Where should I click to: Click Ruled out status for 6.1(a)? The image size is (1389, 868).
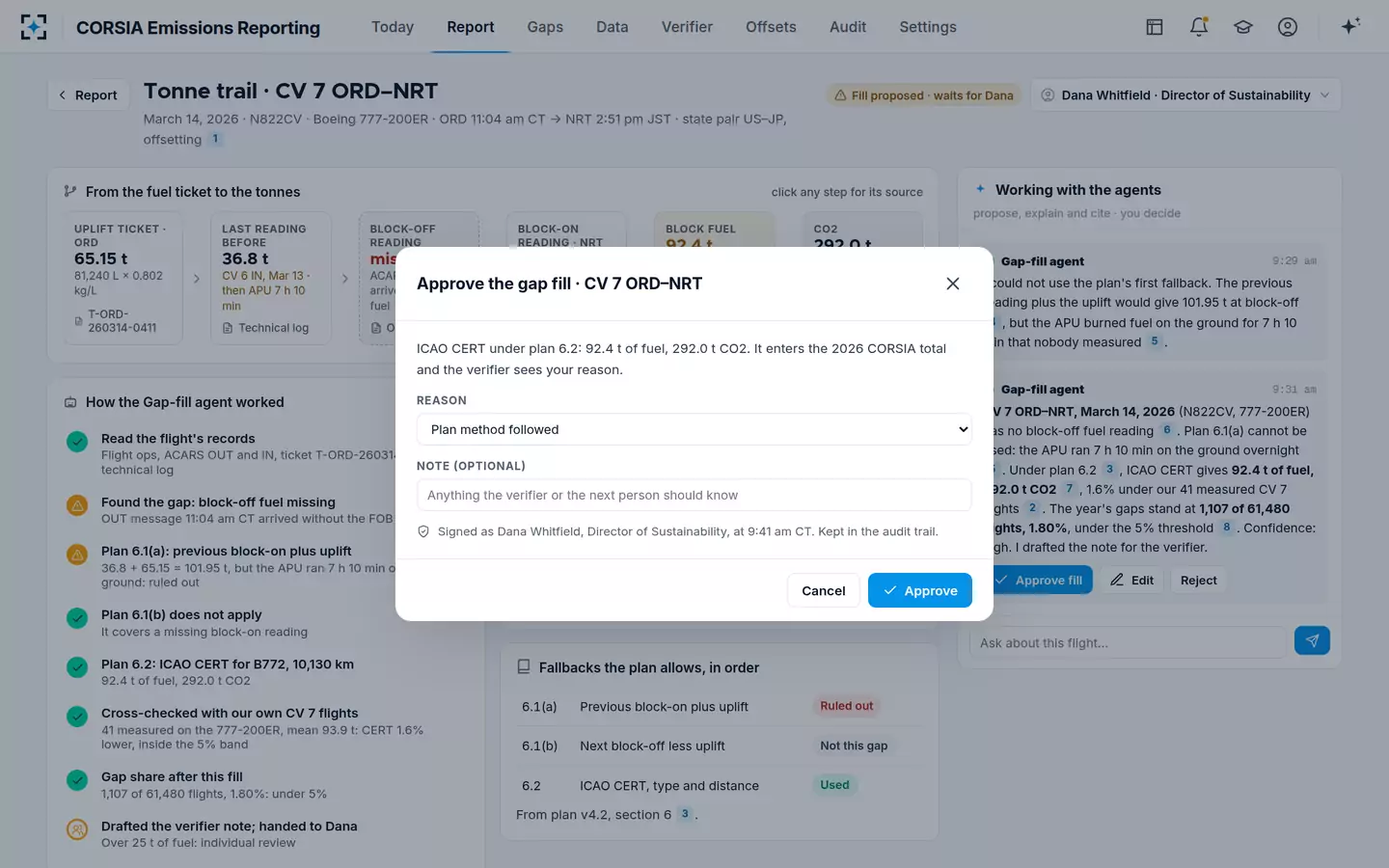pos(846,706)
